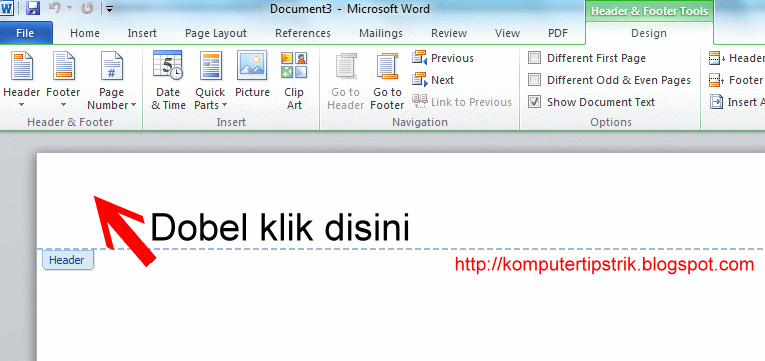This screenshot has height=361, width=765.
Task: Click the Undo icon in Quick Access toolbar
Action: coord(54,8)
